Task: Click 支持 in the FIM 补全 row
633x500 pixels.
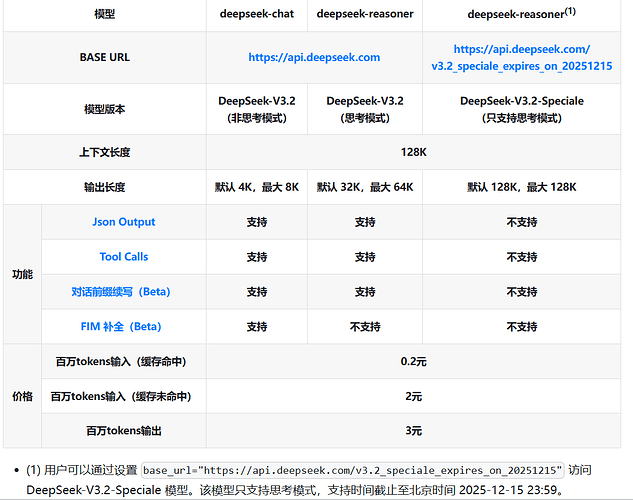Action: pos(257,326)
